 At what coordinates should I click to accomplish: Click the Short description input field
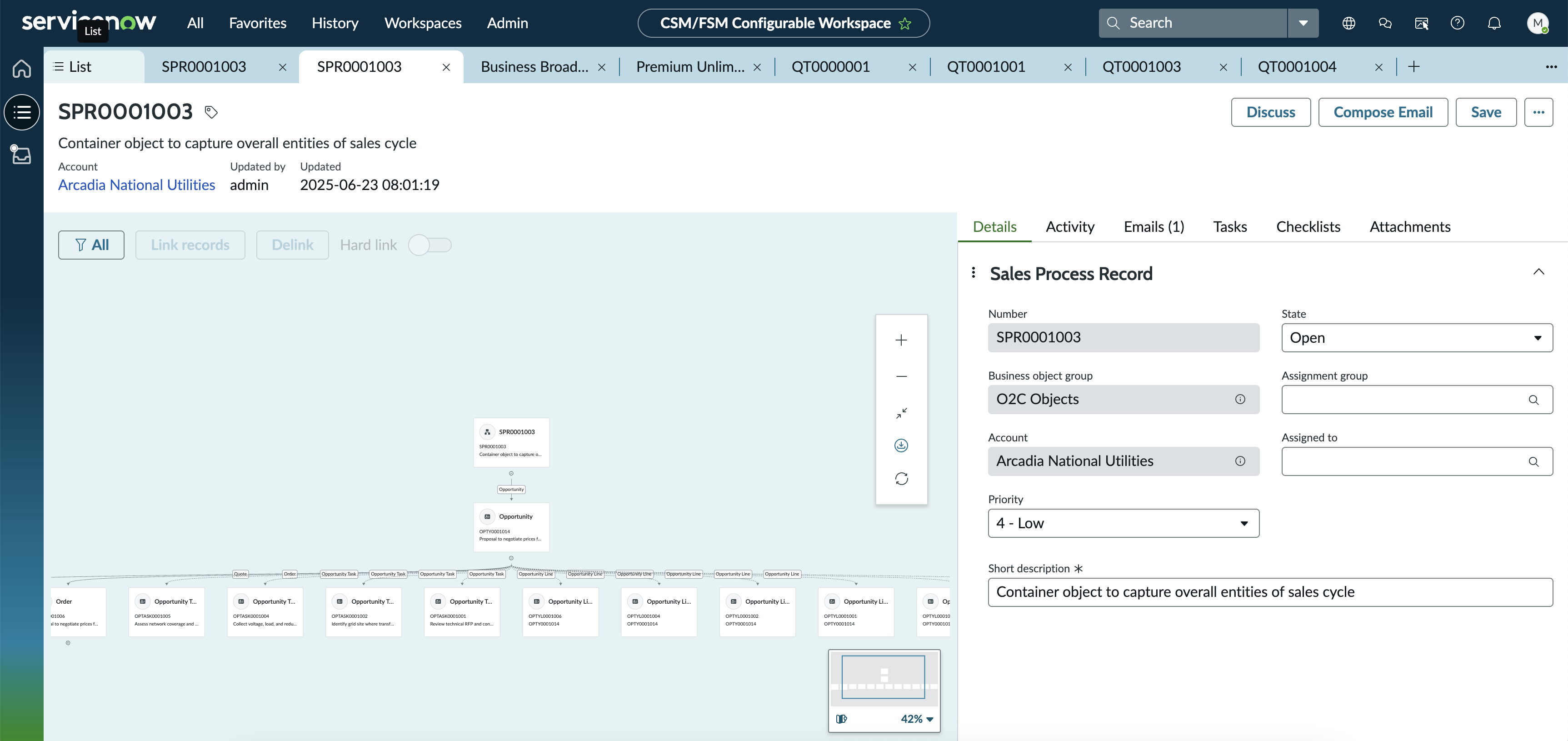1270,592
